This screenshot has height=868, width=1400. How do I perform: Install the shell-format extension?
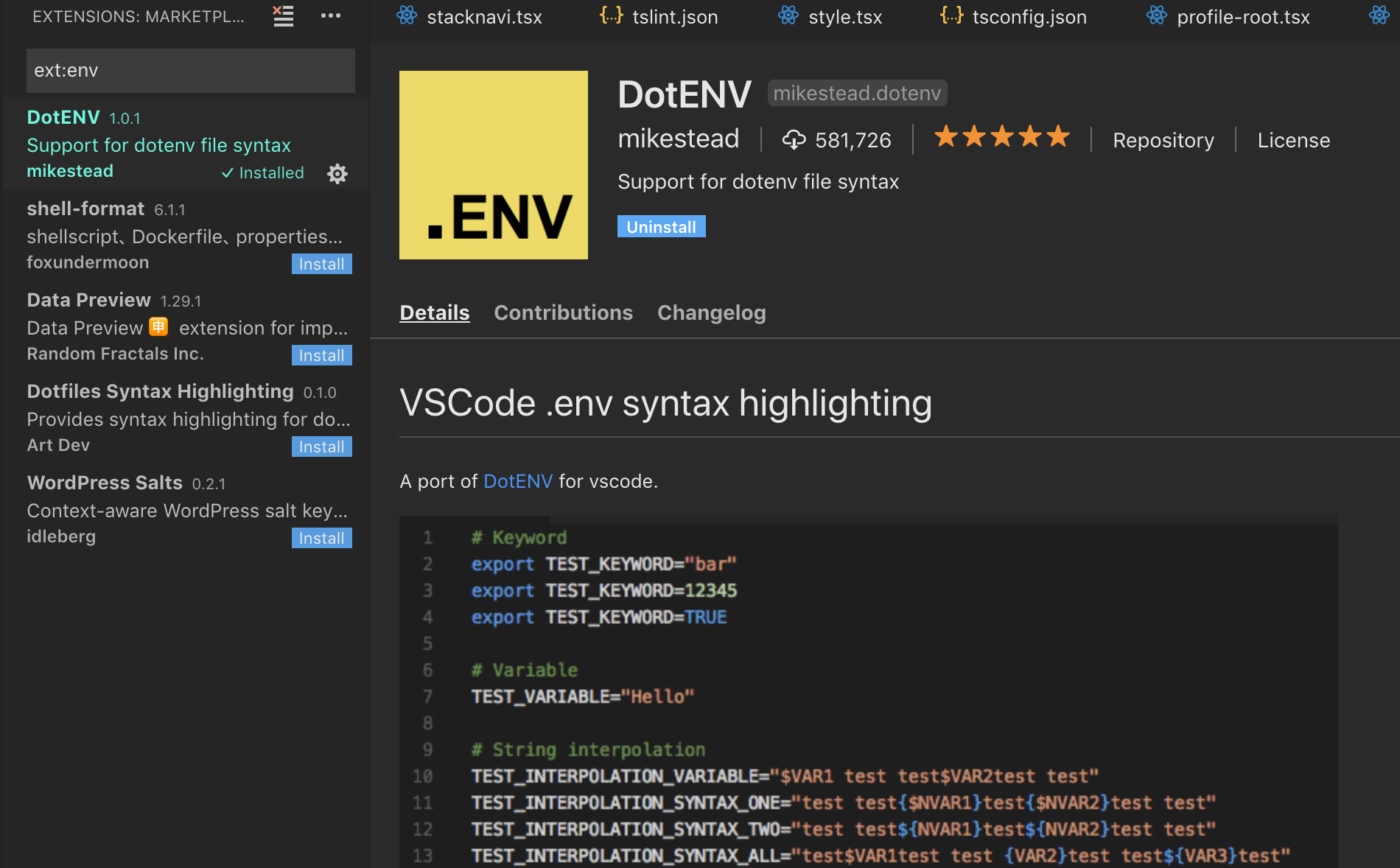[322, 264]
